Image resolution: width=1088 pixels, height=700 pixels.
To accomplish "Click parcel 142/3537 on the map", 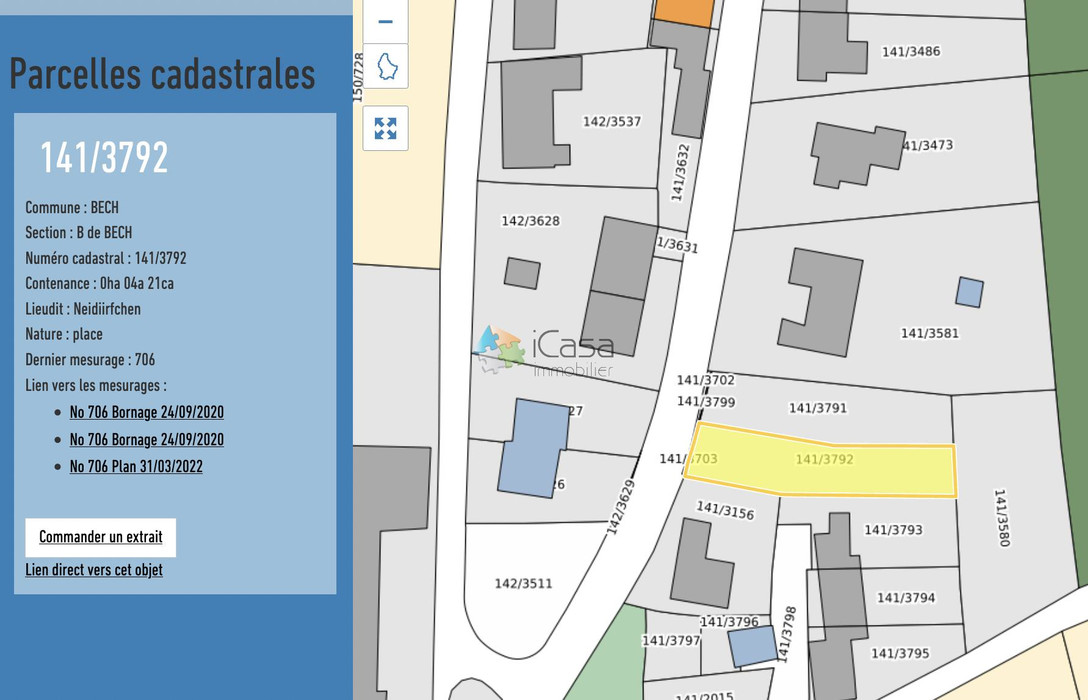I will point(613,122).
